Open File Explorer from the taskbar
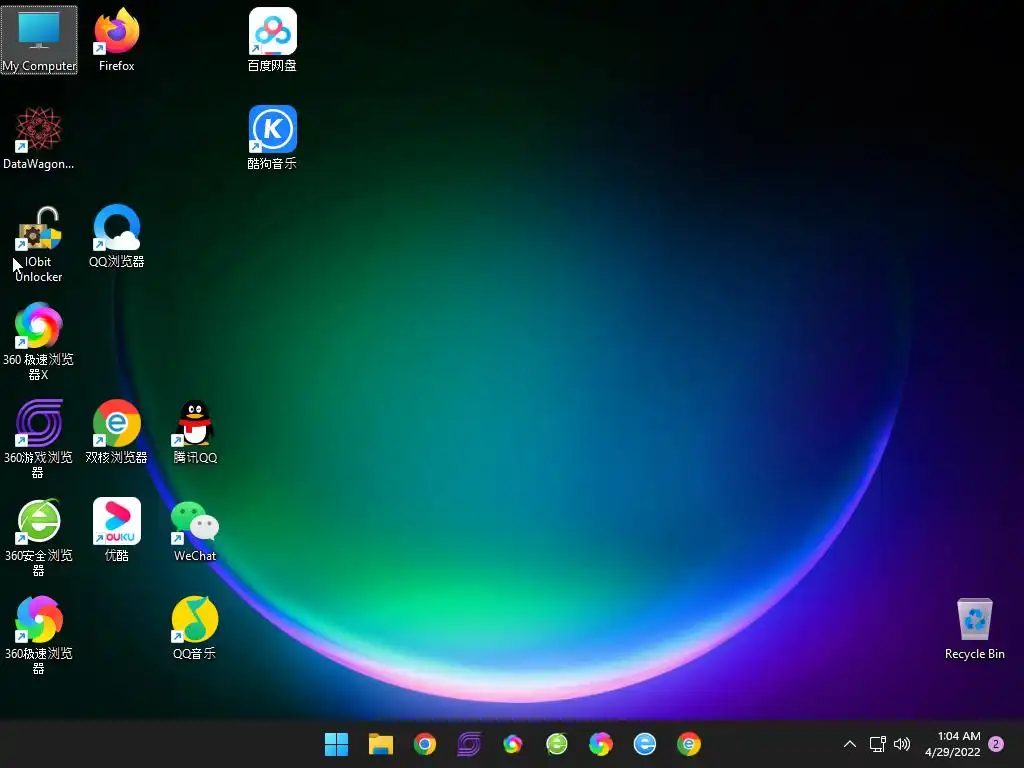Image resolution: width=1024 pixels, height=768 pixels. tap(381, 744)
